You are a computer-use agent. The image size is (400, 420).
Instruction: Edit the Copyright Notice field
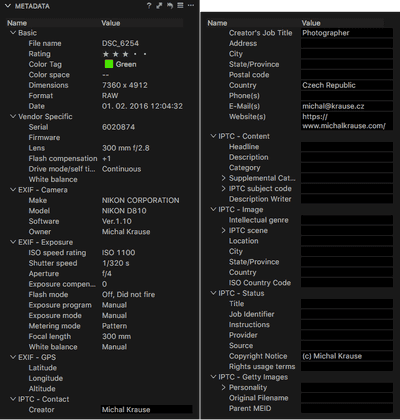tap(347, 356)
